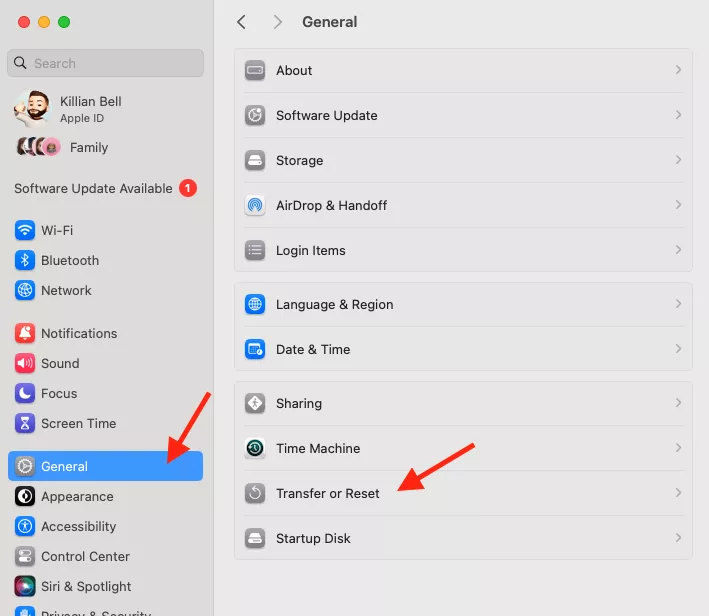Expand the AirDrop & Handoff row chevron
Viewport: 709px width, 616px height.
tap(678, 205)
